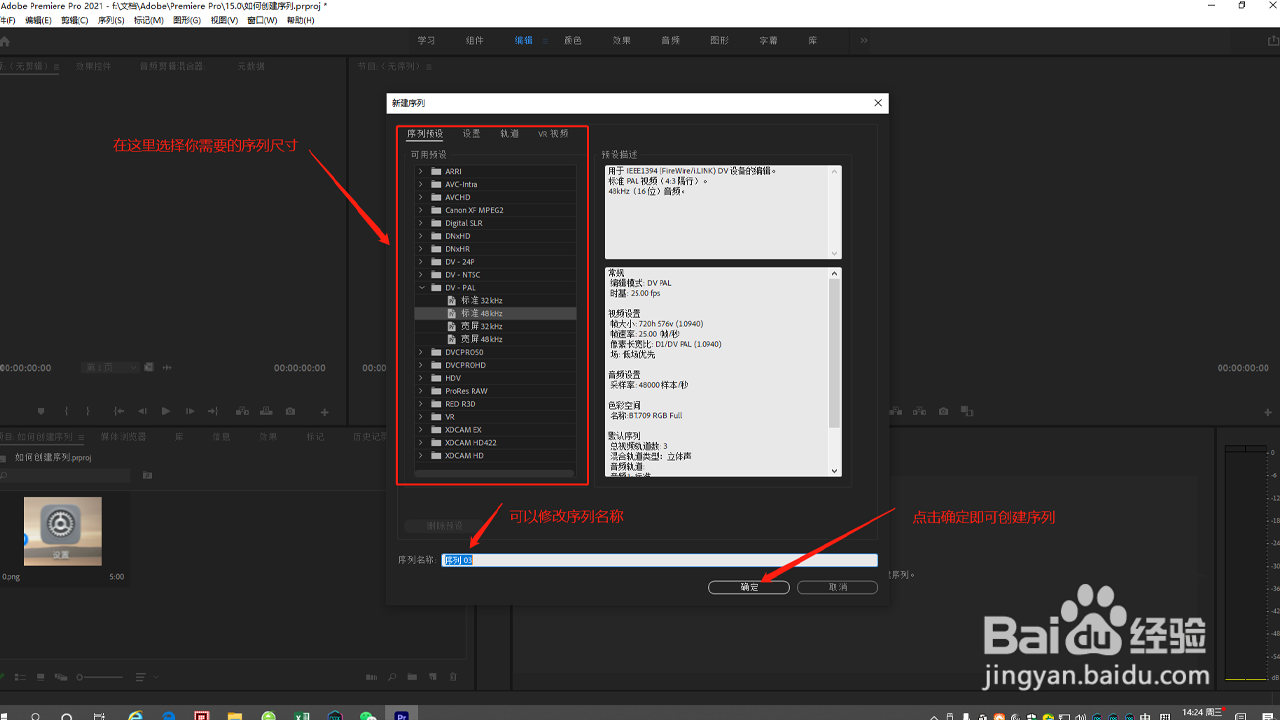Image resolution: width=1280 pixels, height=720 pixels.
Task: Click the 序列名称 text field
Action: [x=660, y=560]
